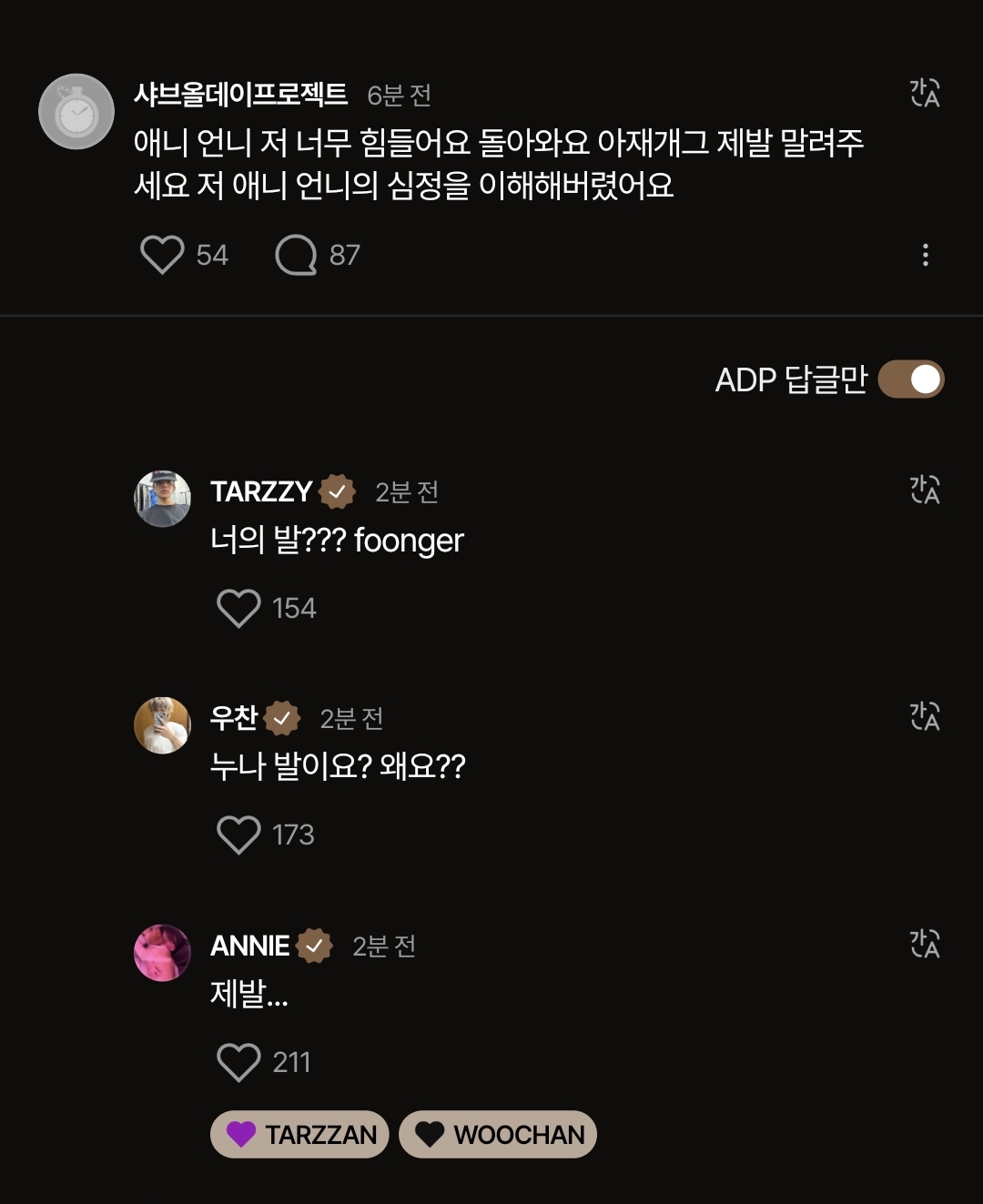Like 우찬's reply
Viewport: 983px width, 1204px height.
(x=238, y=835)
